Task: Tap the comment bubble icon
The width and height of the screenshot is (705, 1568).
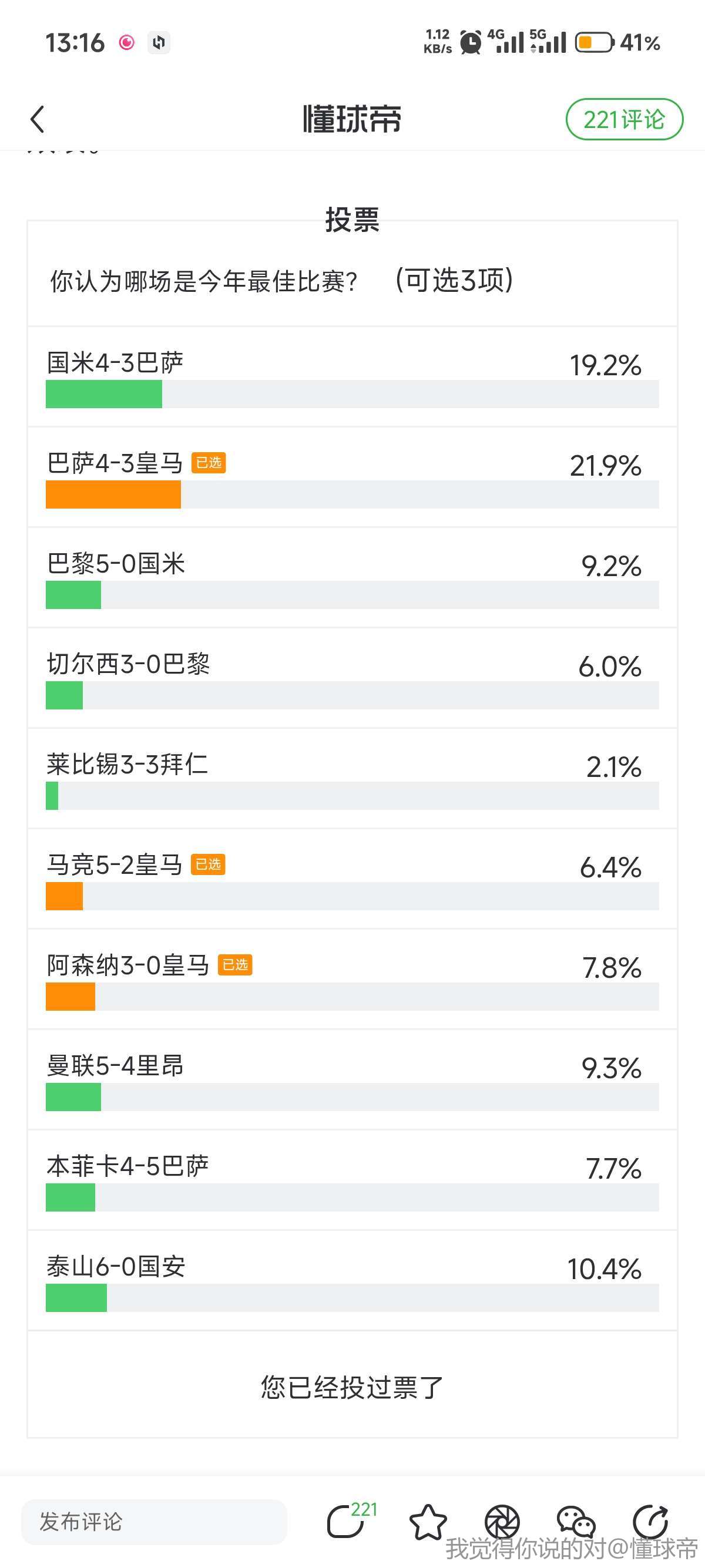Action: [347, 1522]
